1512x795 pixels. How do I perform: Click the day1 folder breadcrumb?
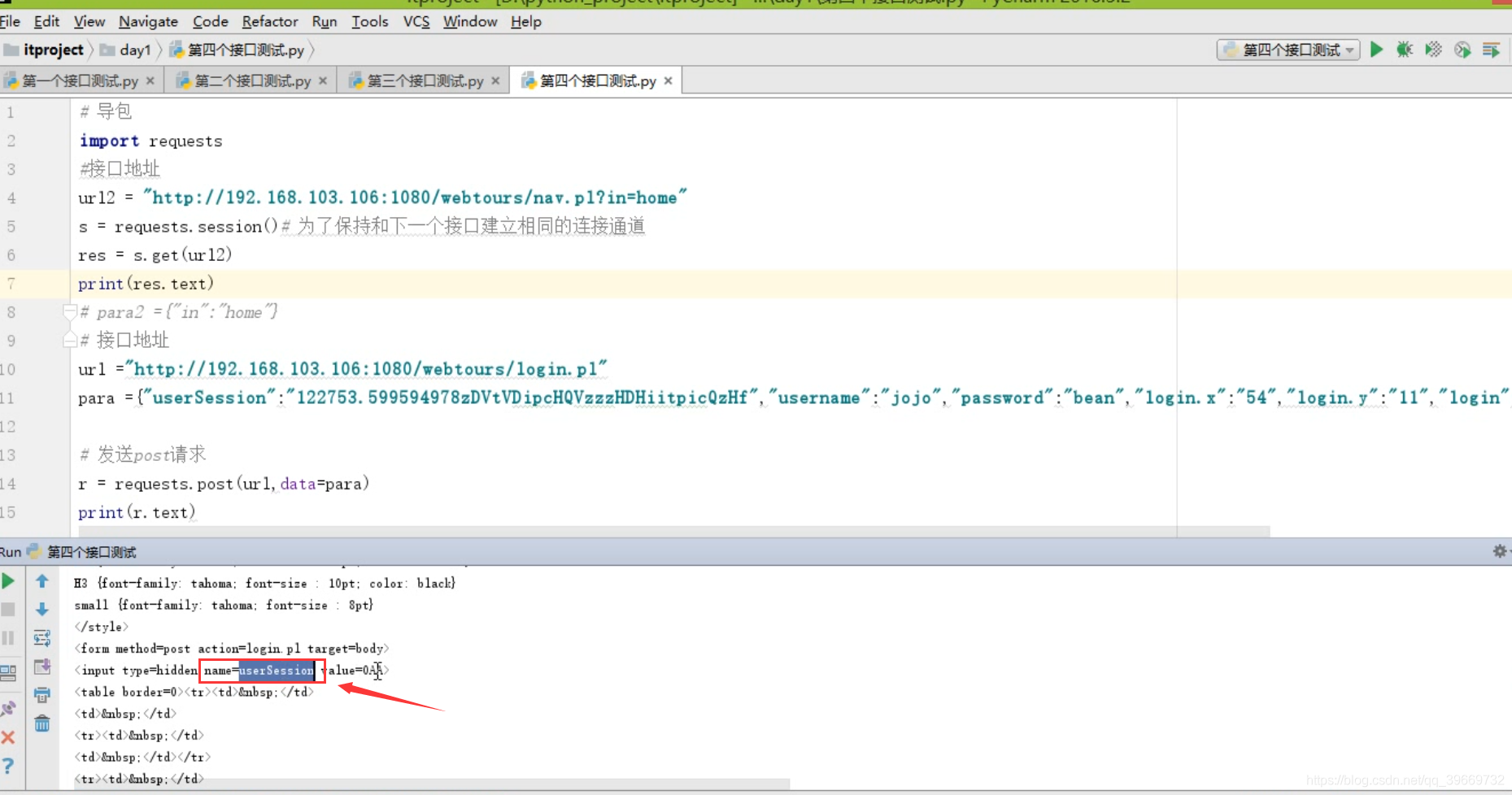coord(126,50)
